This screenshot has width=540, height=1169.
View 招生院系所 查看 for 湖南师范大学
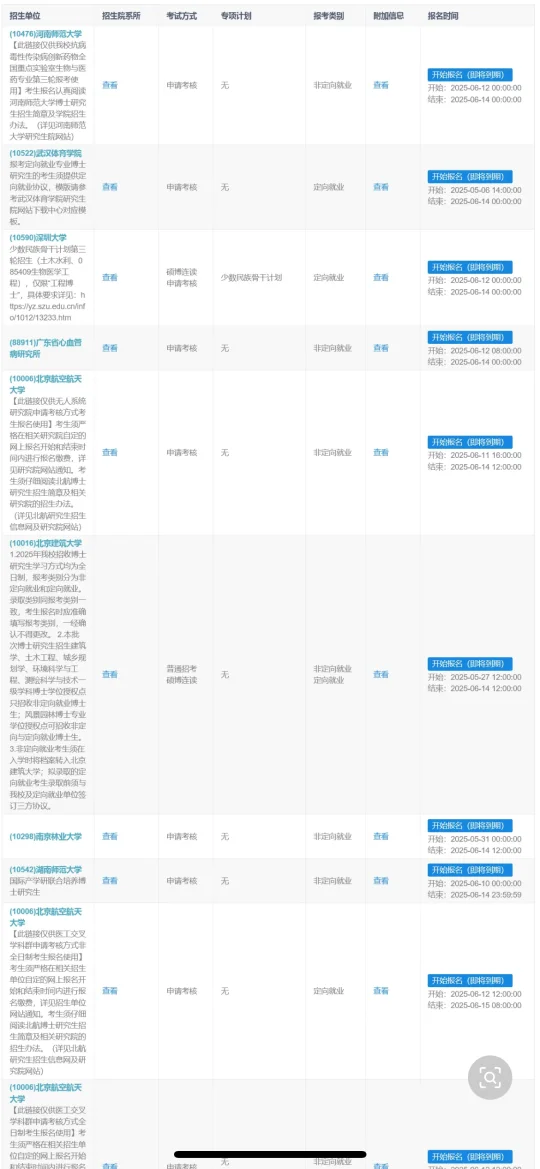click(x=110, y=881)
